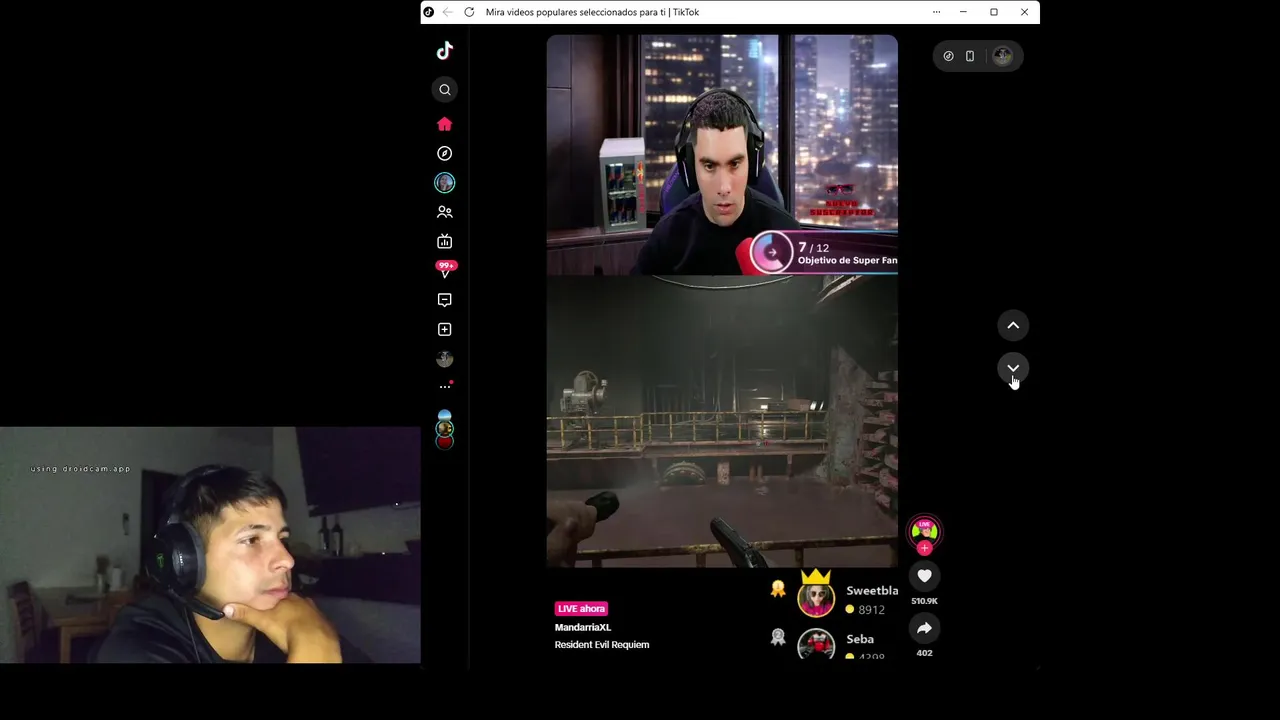
Task: Open the Friends people icon
Action: [445, 212]
